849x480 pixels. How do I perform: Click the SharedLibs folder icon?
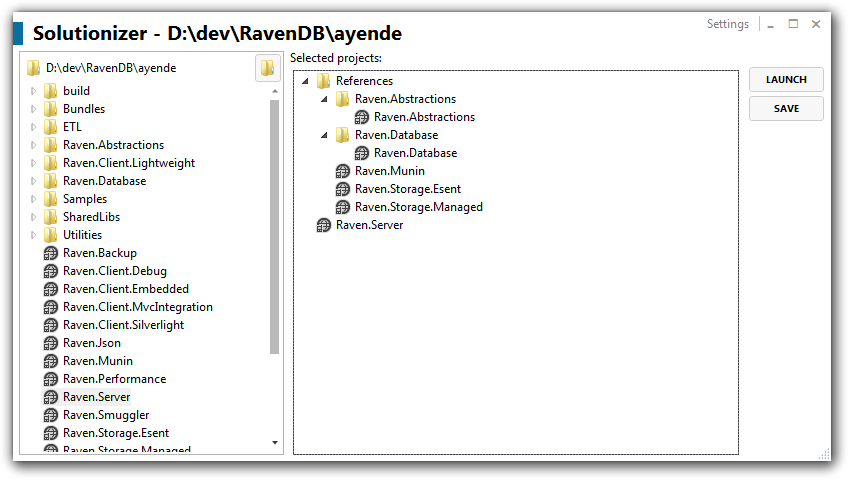click(50, 216)
